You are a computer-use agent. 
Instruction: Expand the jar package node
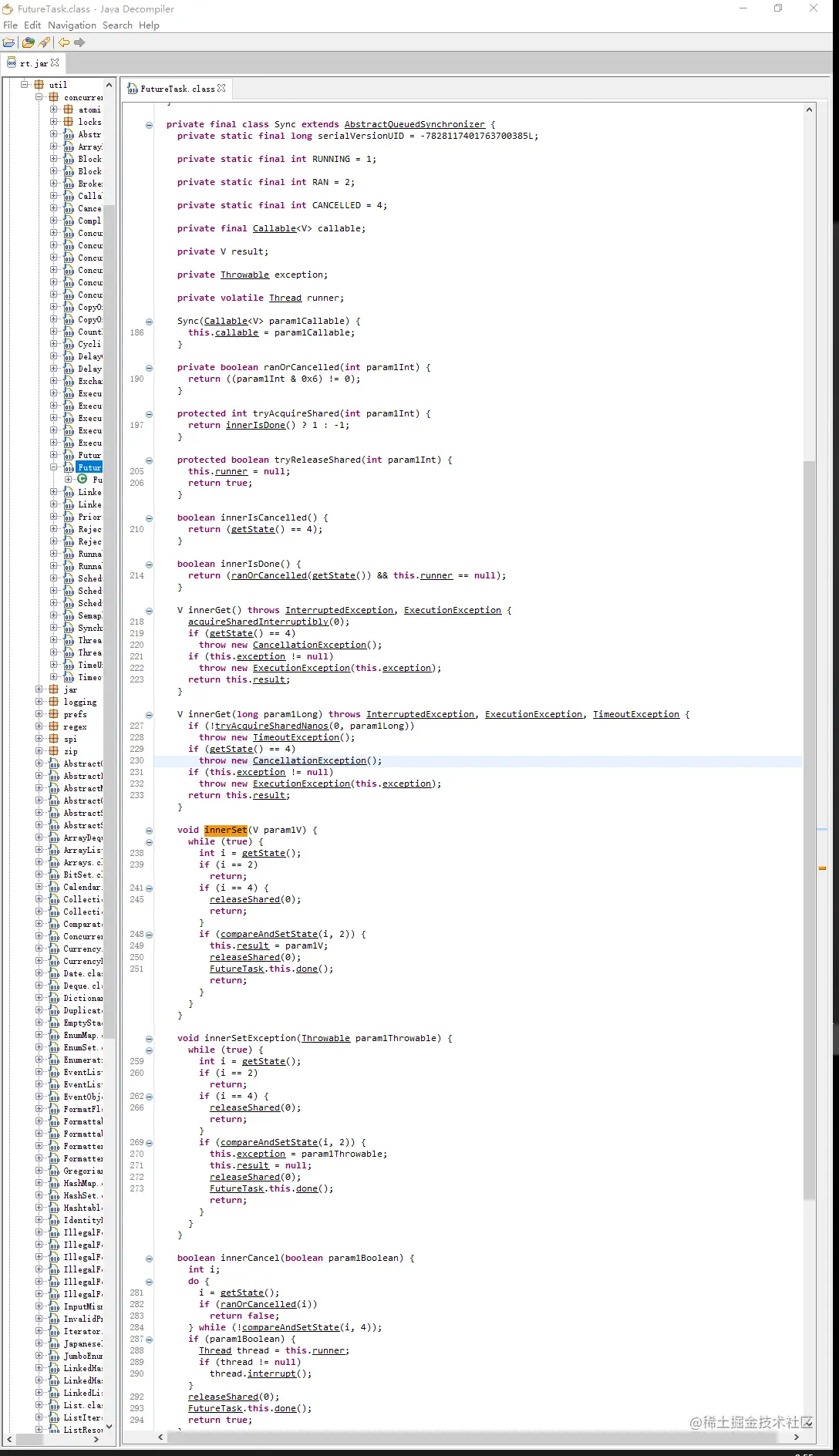39,689
